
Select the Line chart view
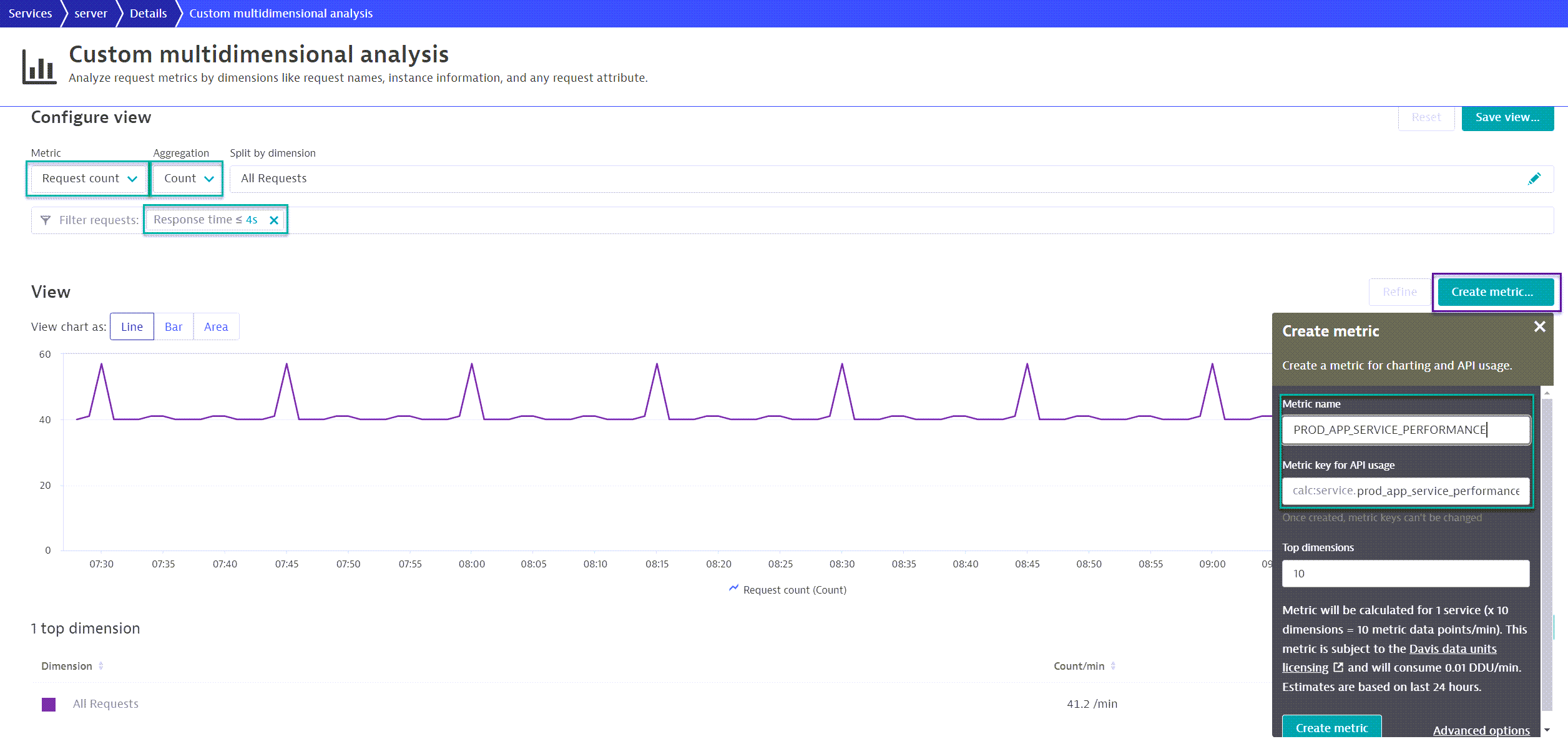(x=132, y=326)
